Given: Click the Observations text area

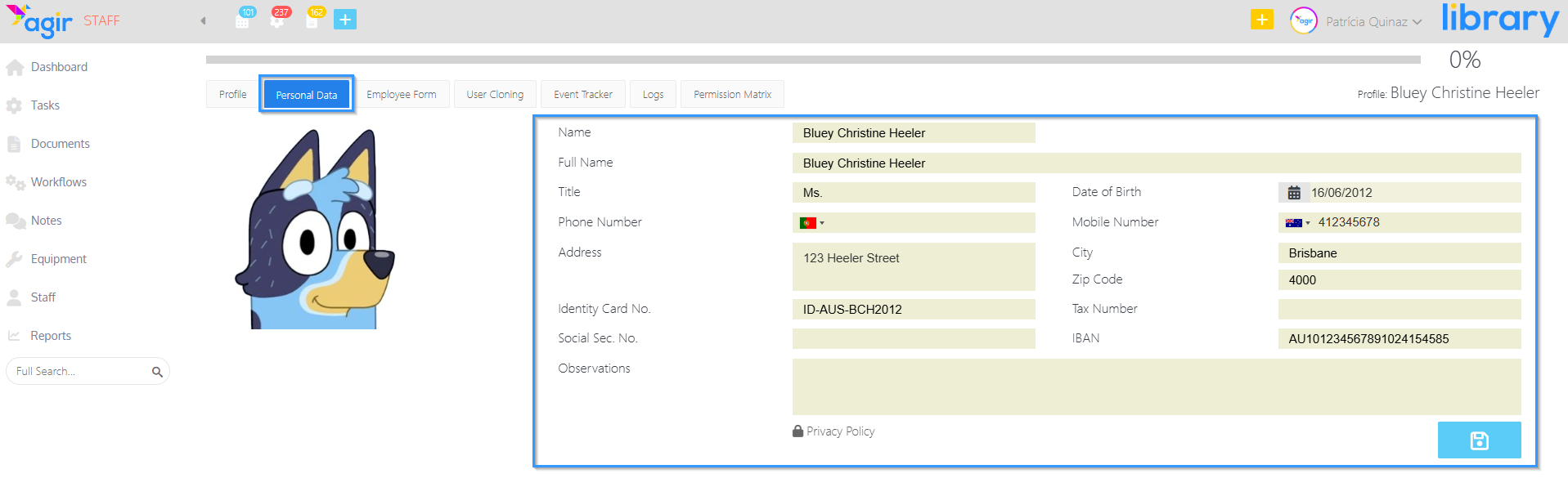Looking at the screenshot, I should click(x=1157, y=386).
